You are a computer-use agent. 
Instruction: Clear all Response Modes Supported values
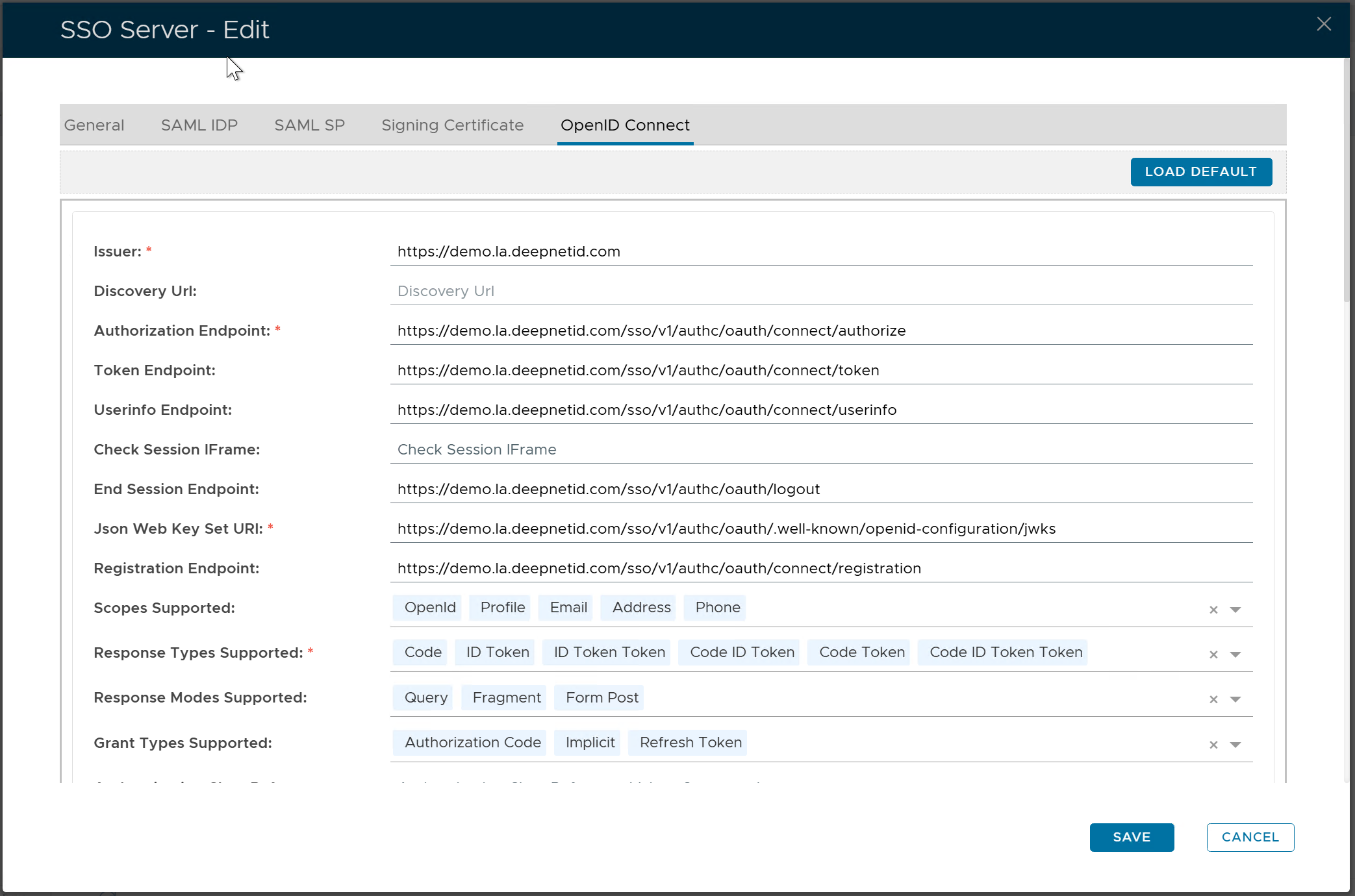(x=1213, y=699)
